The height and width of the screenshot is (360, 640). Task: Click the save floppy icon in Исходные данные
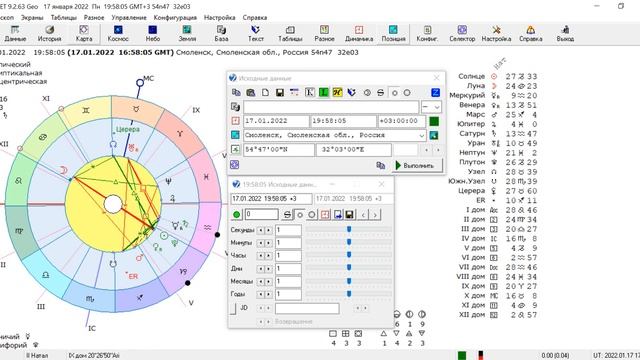coord(280,93)
